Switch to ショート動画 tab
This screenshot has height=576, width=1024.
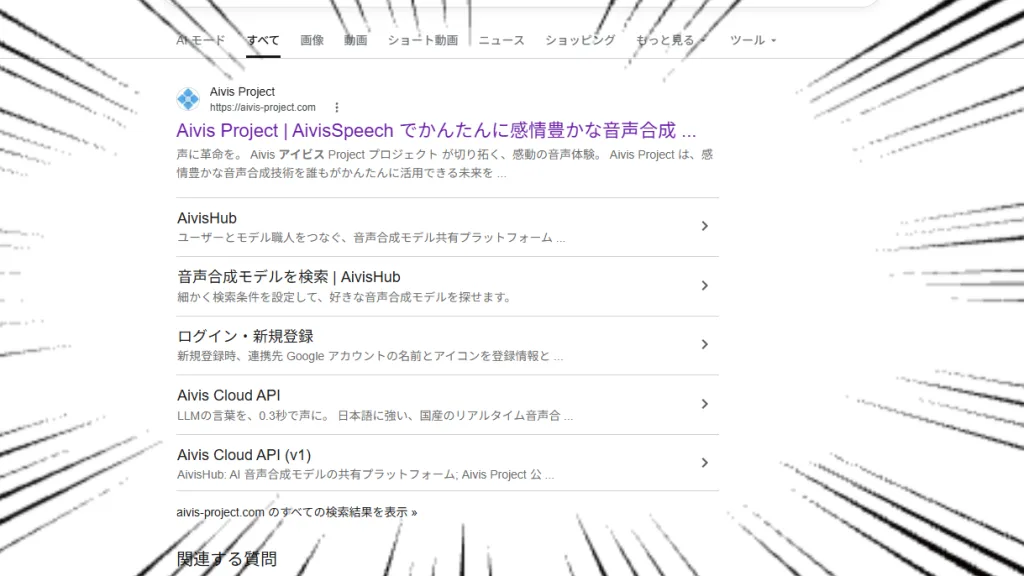423,40
